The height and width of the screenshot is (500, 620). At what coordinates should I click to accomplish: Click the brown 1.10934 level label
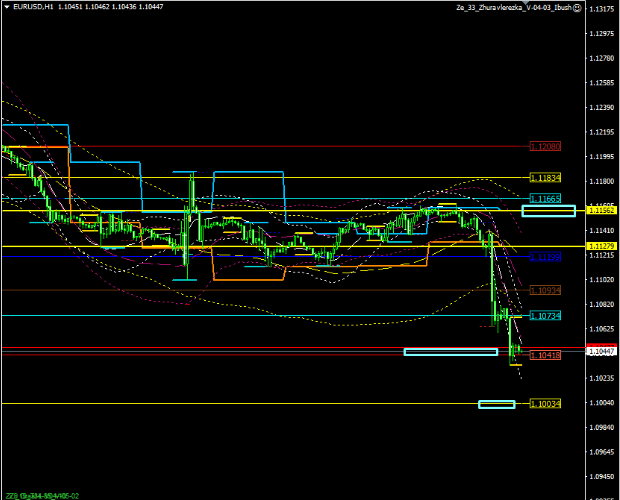point(545,290)
